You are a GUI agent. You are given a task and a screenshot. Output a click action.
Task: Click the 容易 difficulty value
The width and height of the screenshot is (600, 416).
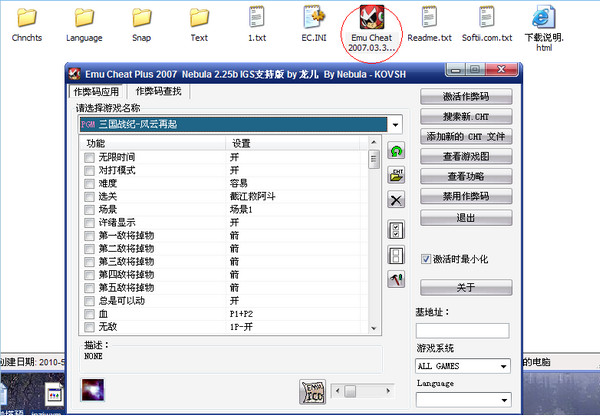point(239,183)
